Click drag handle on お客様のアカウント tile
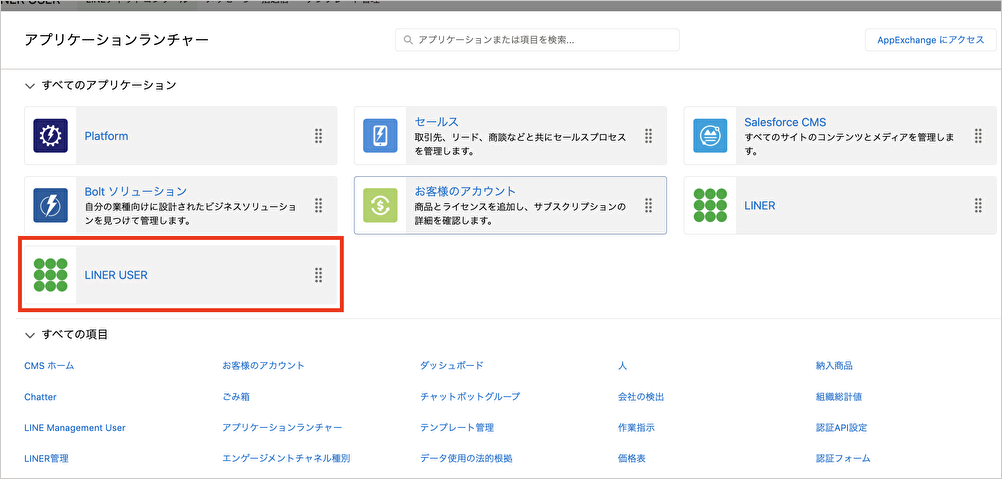Viewport: 1002px width, 479px height. (x=648, y=206)
